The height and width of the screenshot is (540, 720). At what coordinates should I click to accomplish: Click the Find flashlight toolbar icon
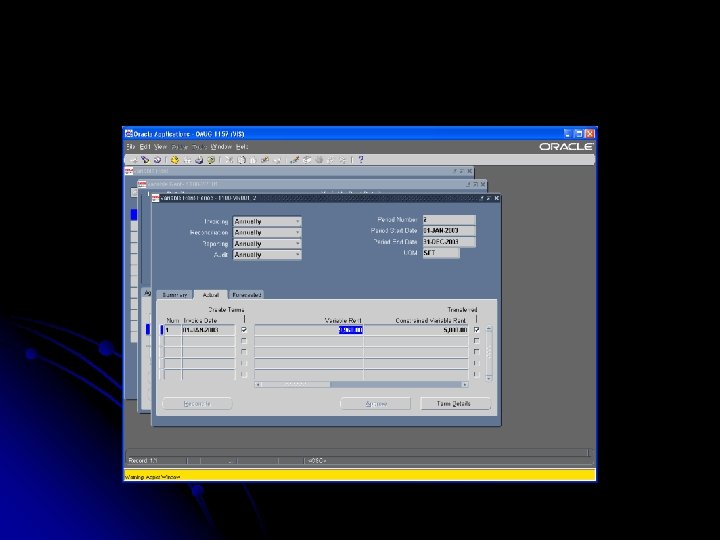(145, 160)
